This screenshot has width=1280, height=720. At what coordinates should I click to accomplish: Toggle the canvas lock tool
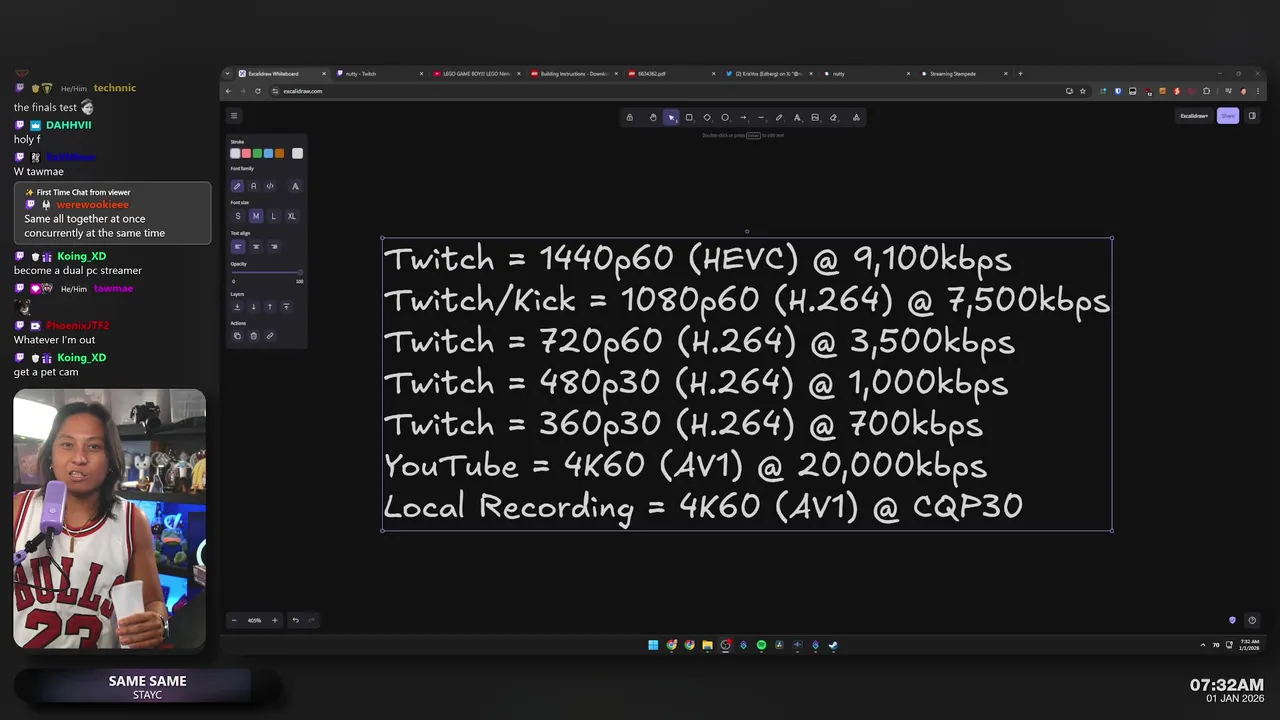pyautogui.click(x=629, y=117)
